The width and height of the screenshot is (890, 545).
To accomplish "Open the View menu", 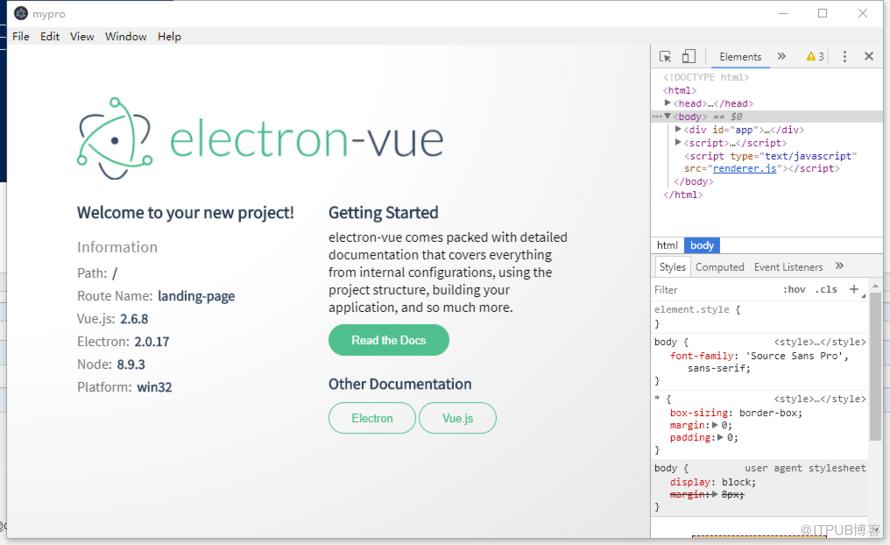I will tap(82, 36).
